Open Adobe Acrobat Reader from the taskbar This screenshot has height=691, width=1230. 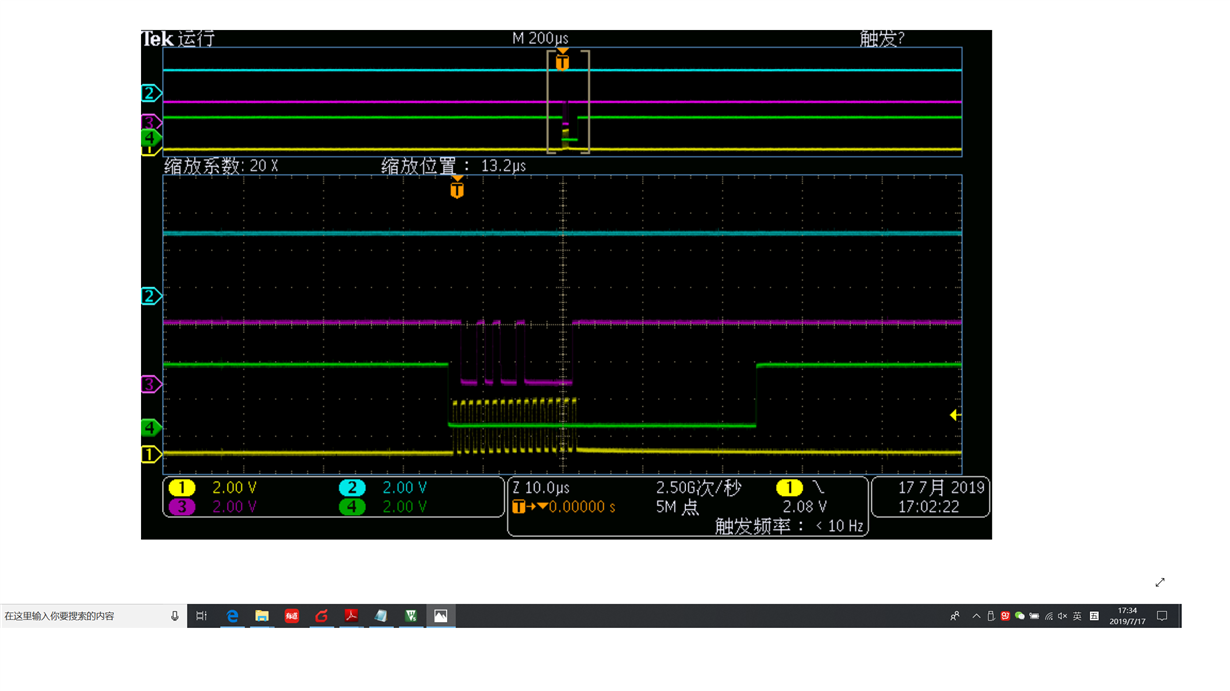pyautogui.click(x=351, y=616)
